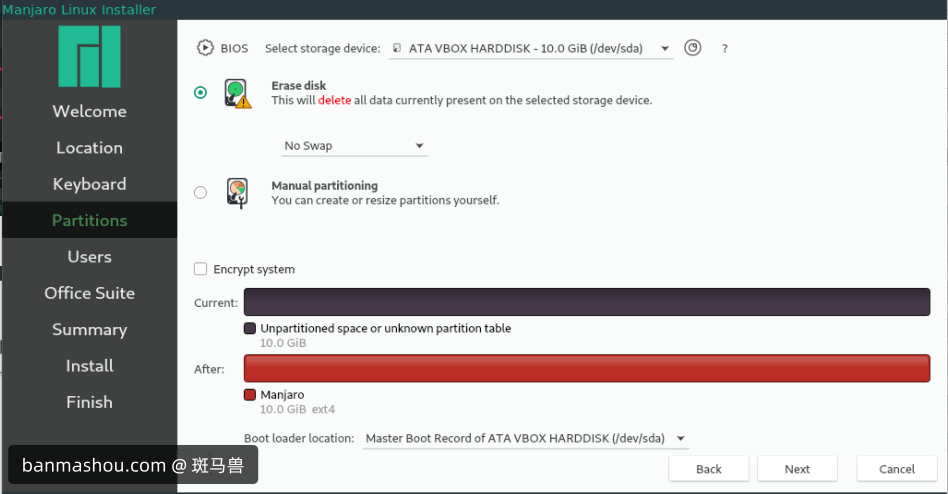
Task: Go to the Install step in sidebar
Action: click(89, 366)
